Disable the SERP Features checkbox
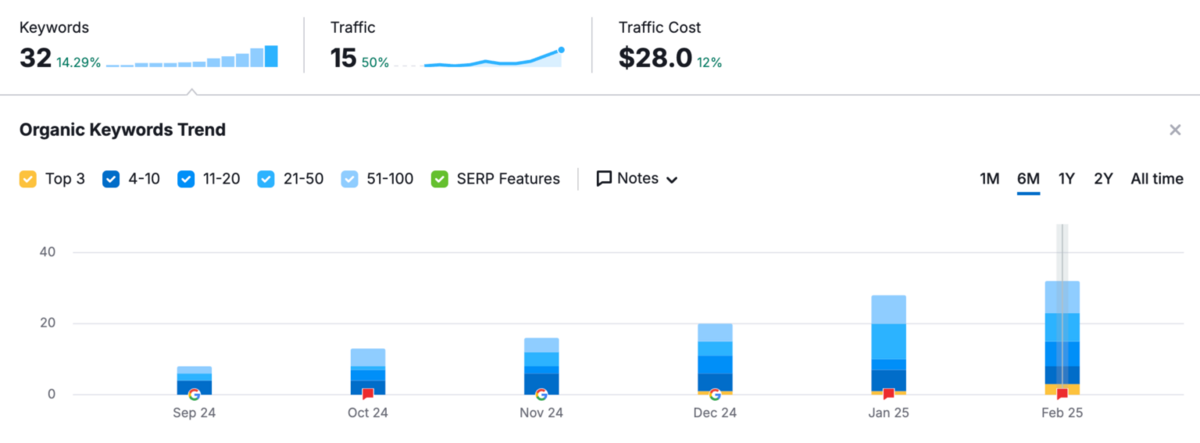The width and height of the screenshot is (1200, 443). pyautogui.click(x=440, y=180)
